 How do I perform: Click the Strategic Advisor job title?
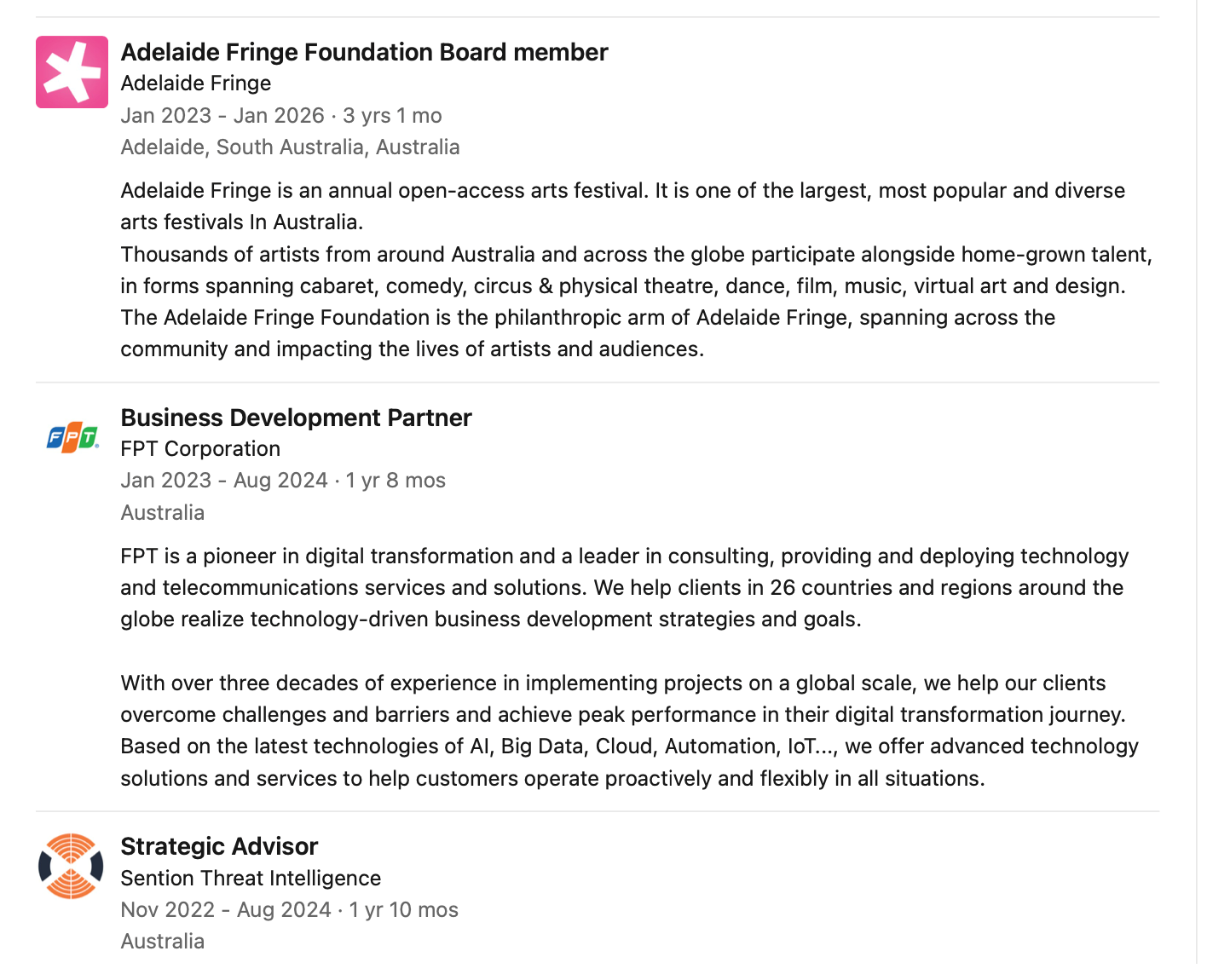(x=219, y=846)
